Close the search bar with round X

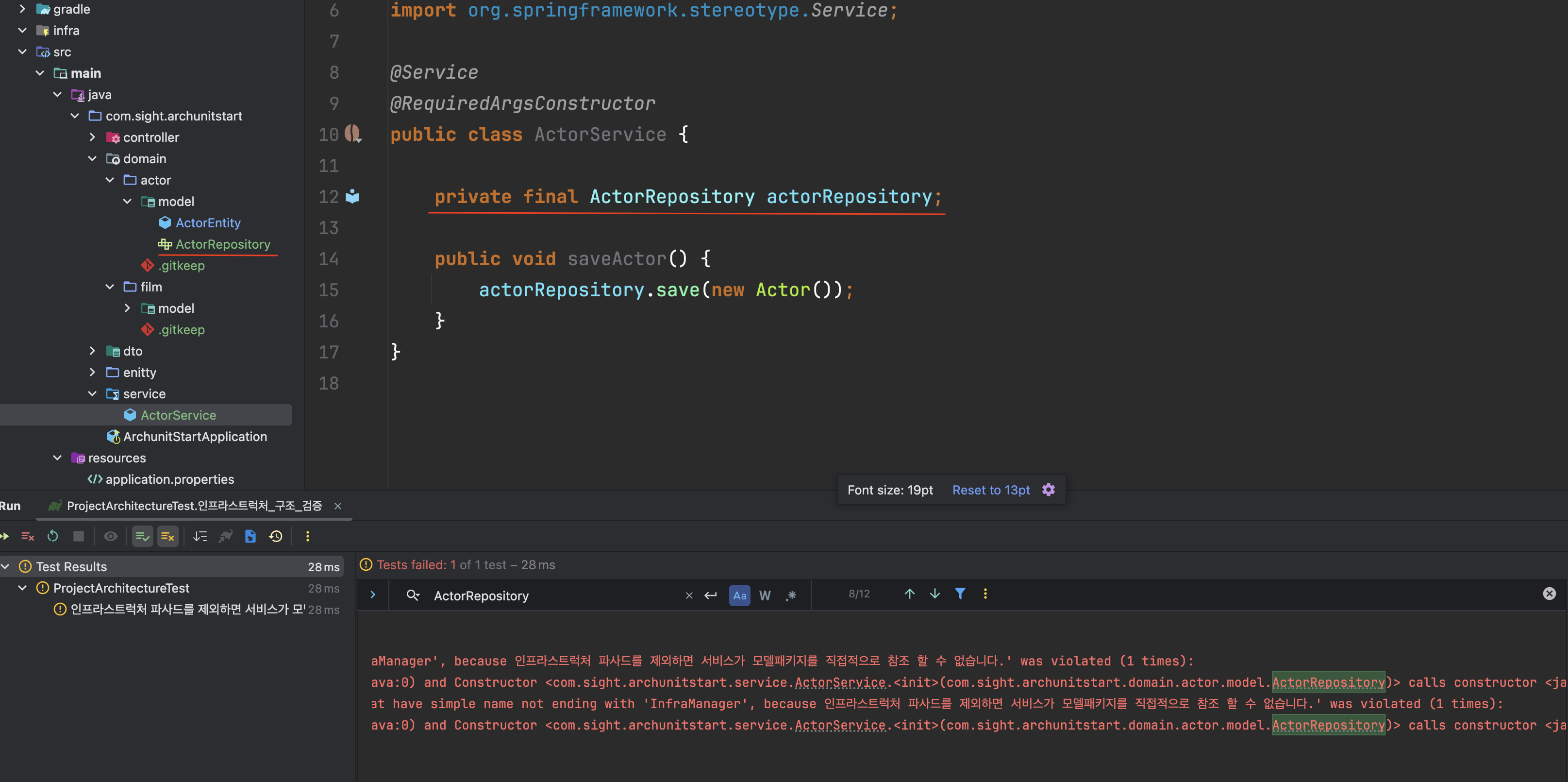(1549, 594)
